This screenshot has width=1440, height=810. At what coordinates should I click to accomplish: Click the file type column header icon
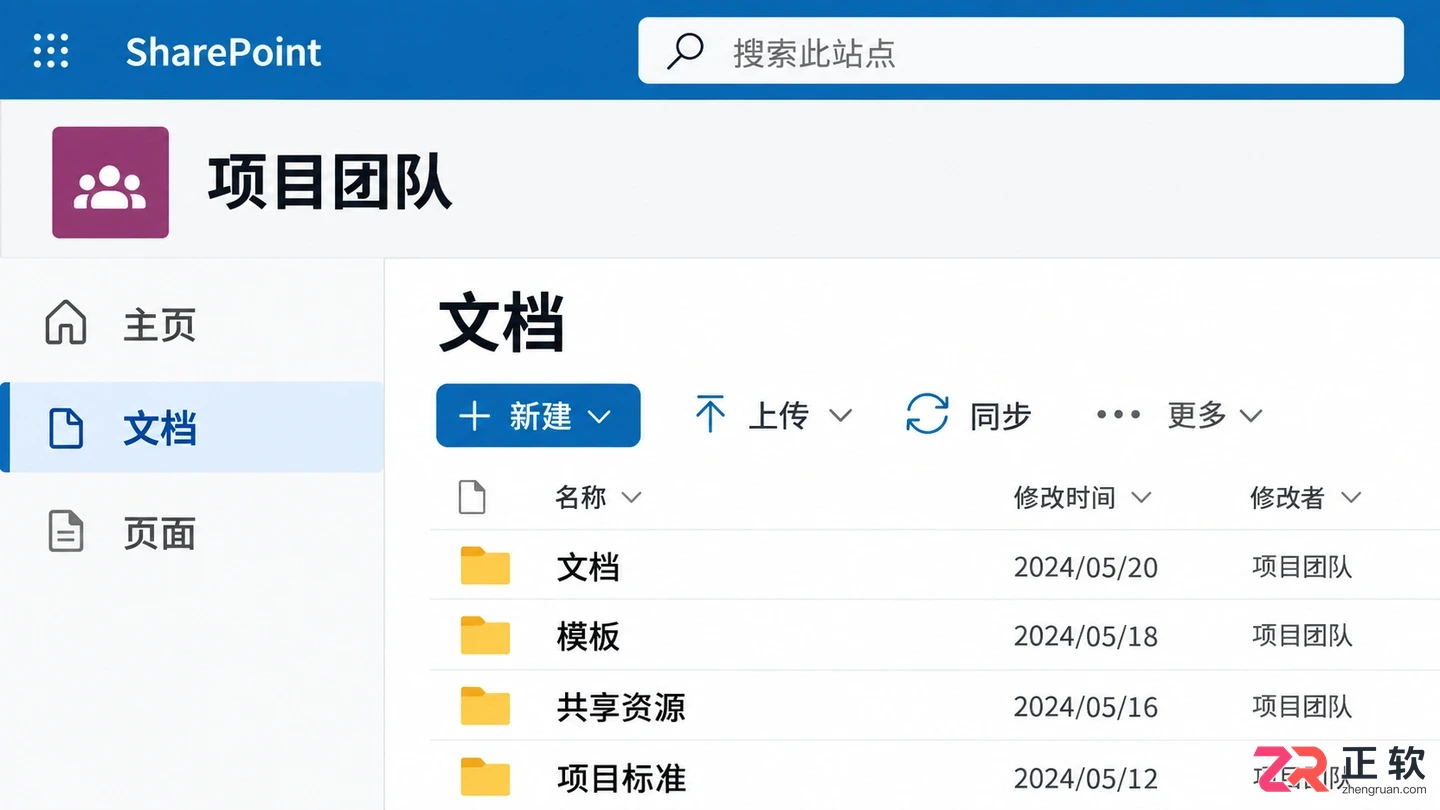point(472,497)
